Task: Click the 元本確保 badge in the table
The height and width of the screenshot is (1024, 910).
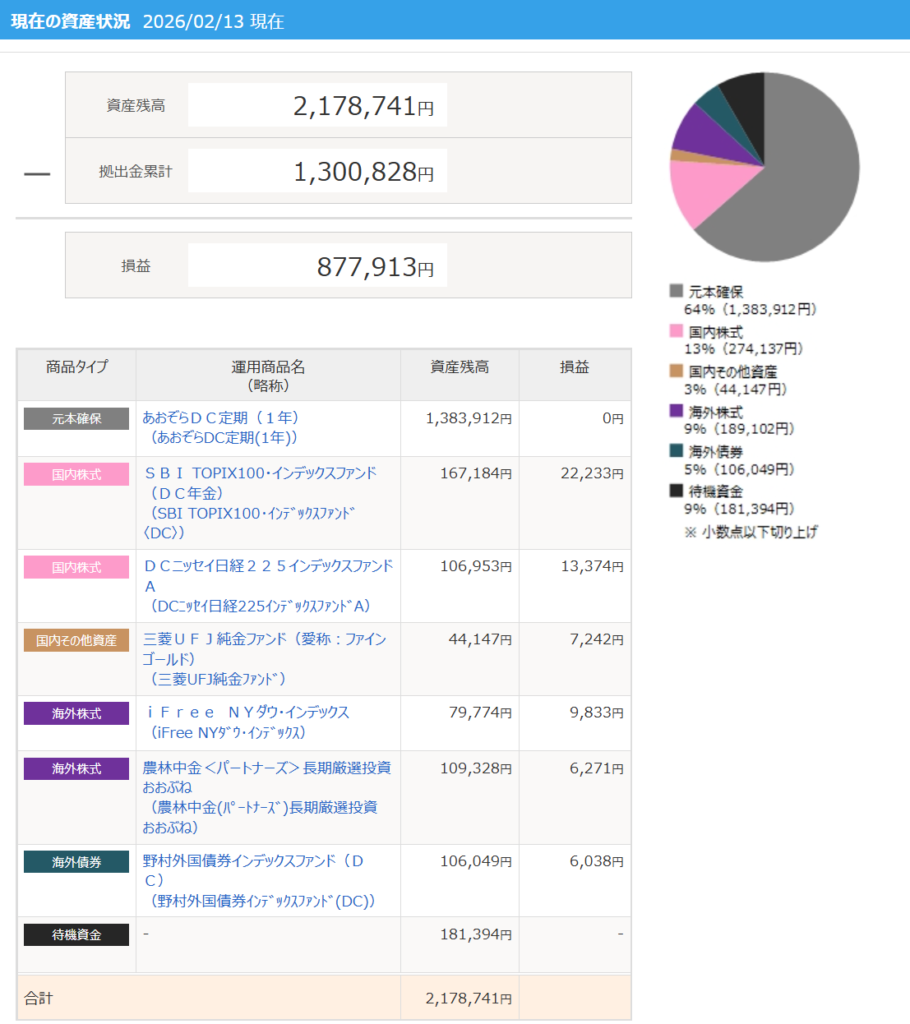Action: point(76,418)
